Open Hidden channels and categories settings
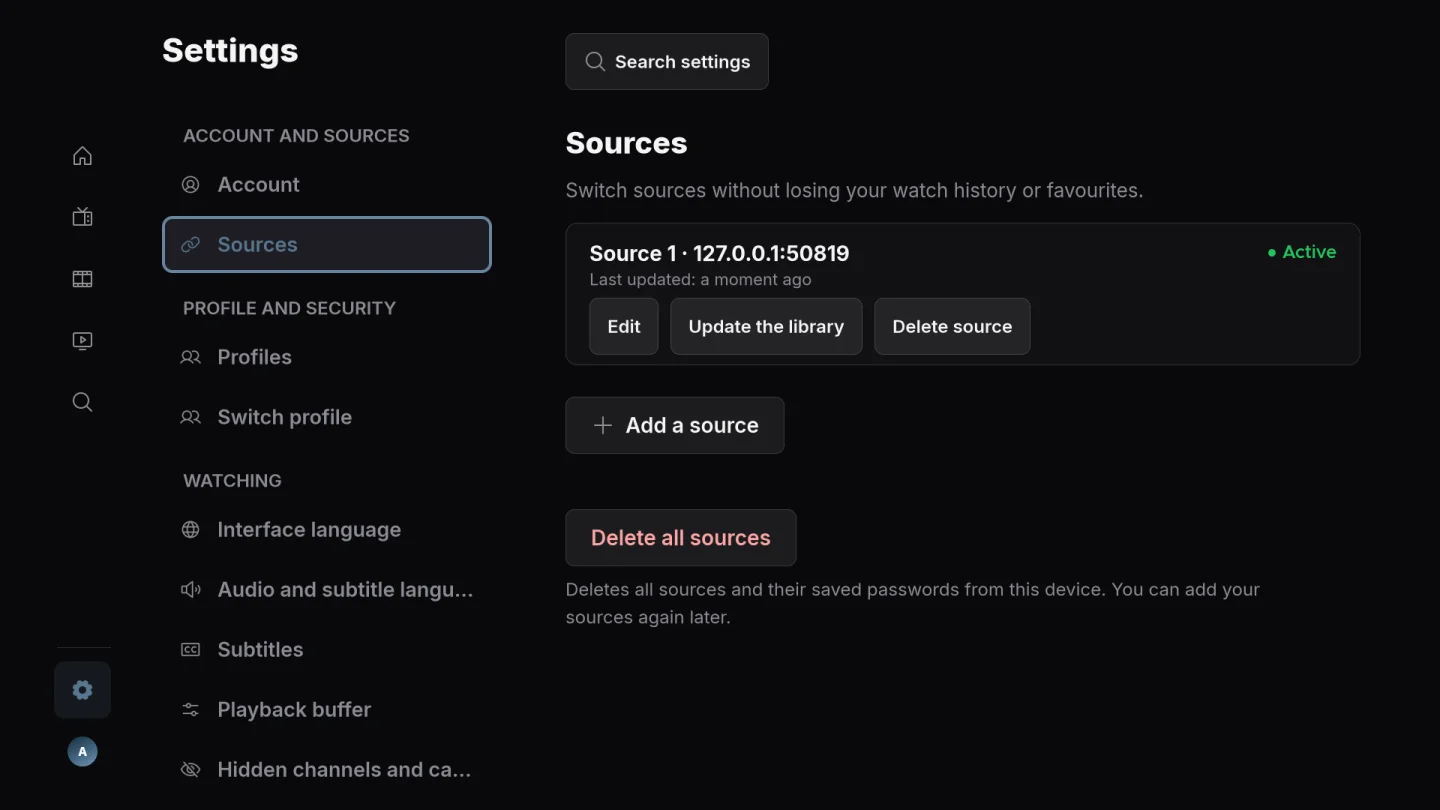This screenshot has height=810, width=1440. point(327,770)
